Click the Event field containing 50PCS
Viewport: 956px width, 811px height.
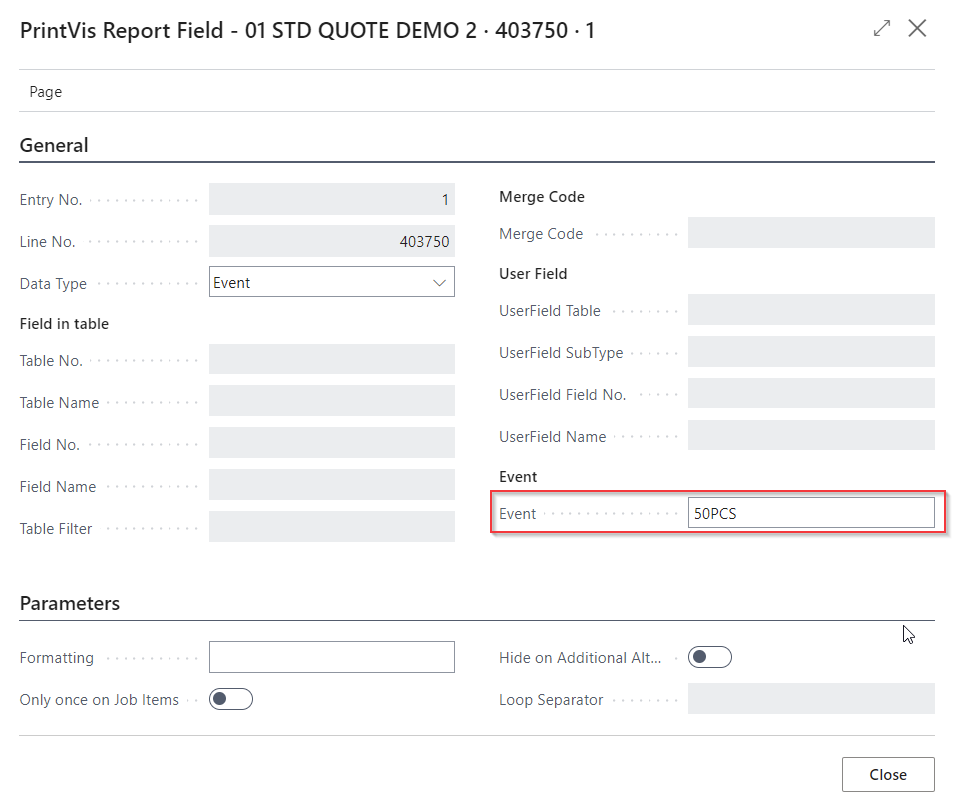(x=810, y=514)
